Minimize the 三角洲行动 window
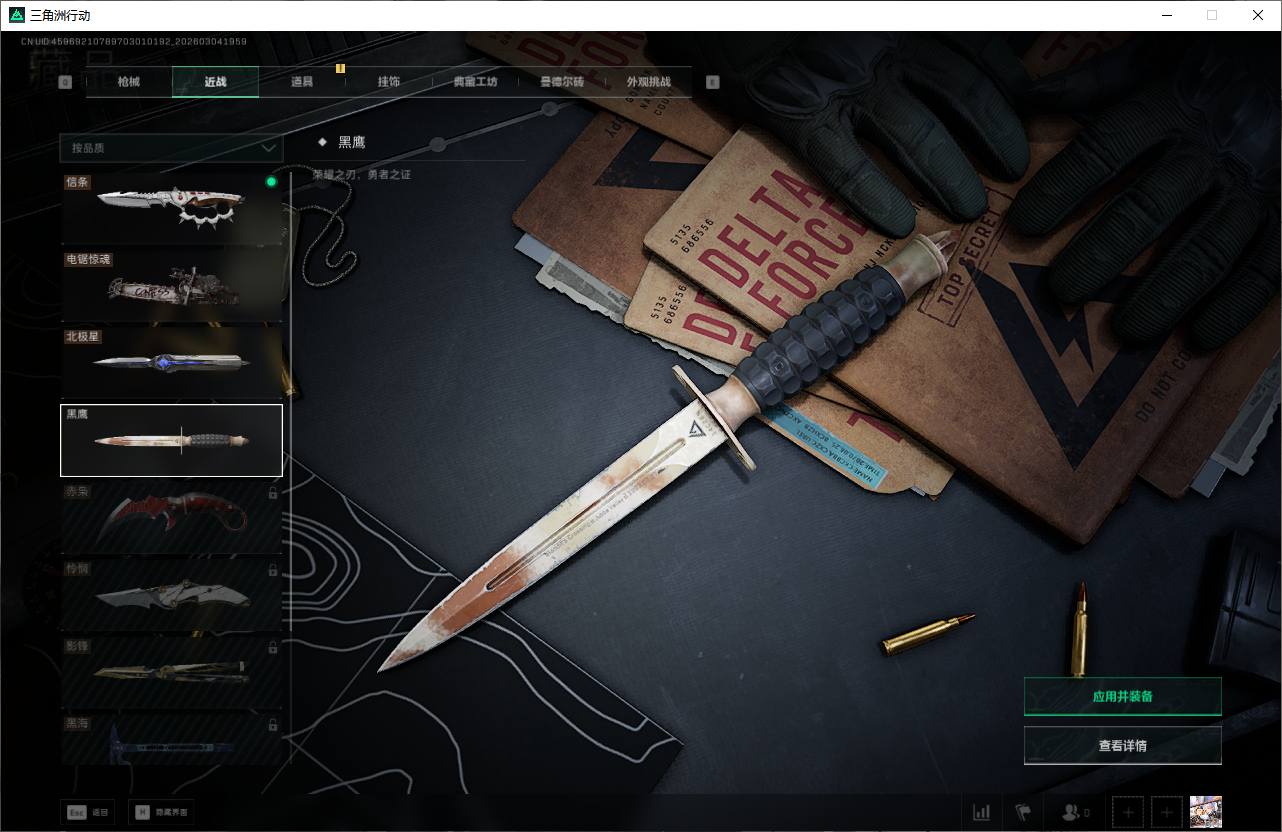Image resolution: width=1282 pixels, height=832 pixels. click(1167, 15)
